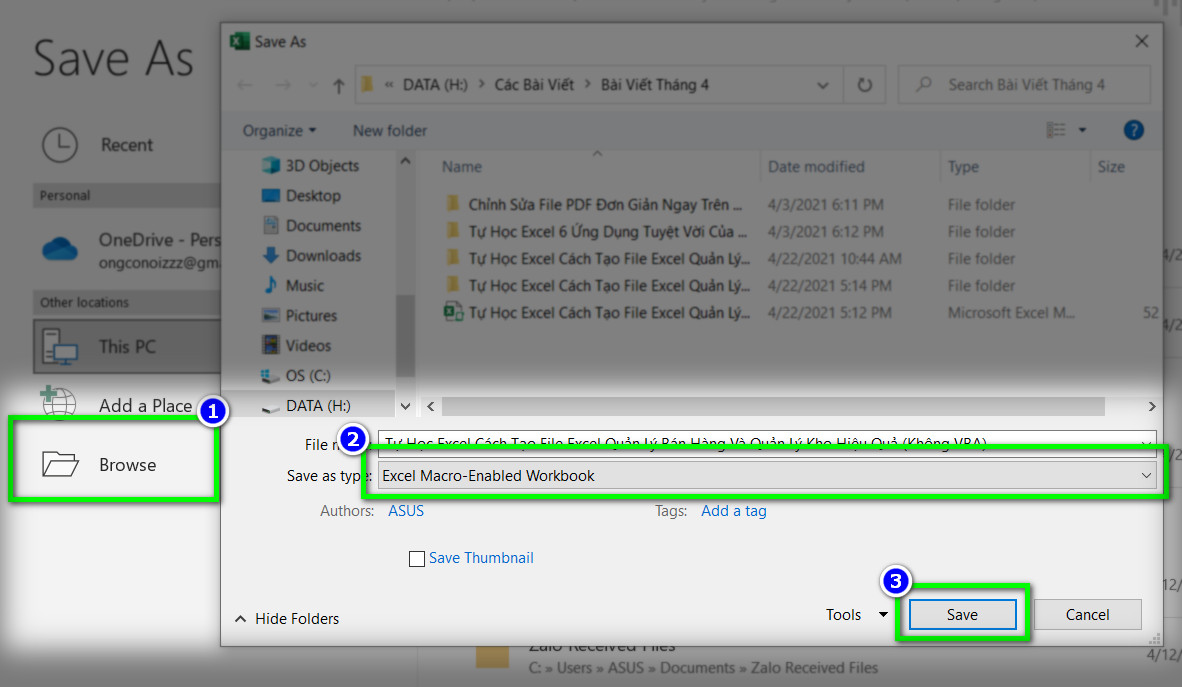Open the dialog Help question mark icon
Viewport: 1182px width, 687px height.
1133,130
